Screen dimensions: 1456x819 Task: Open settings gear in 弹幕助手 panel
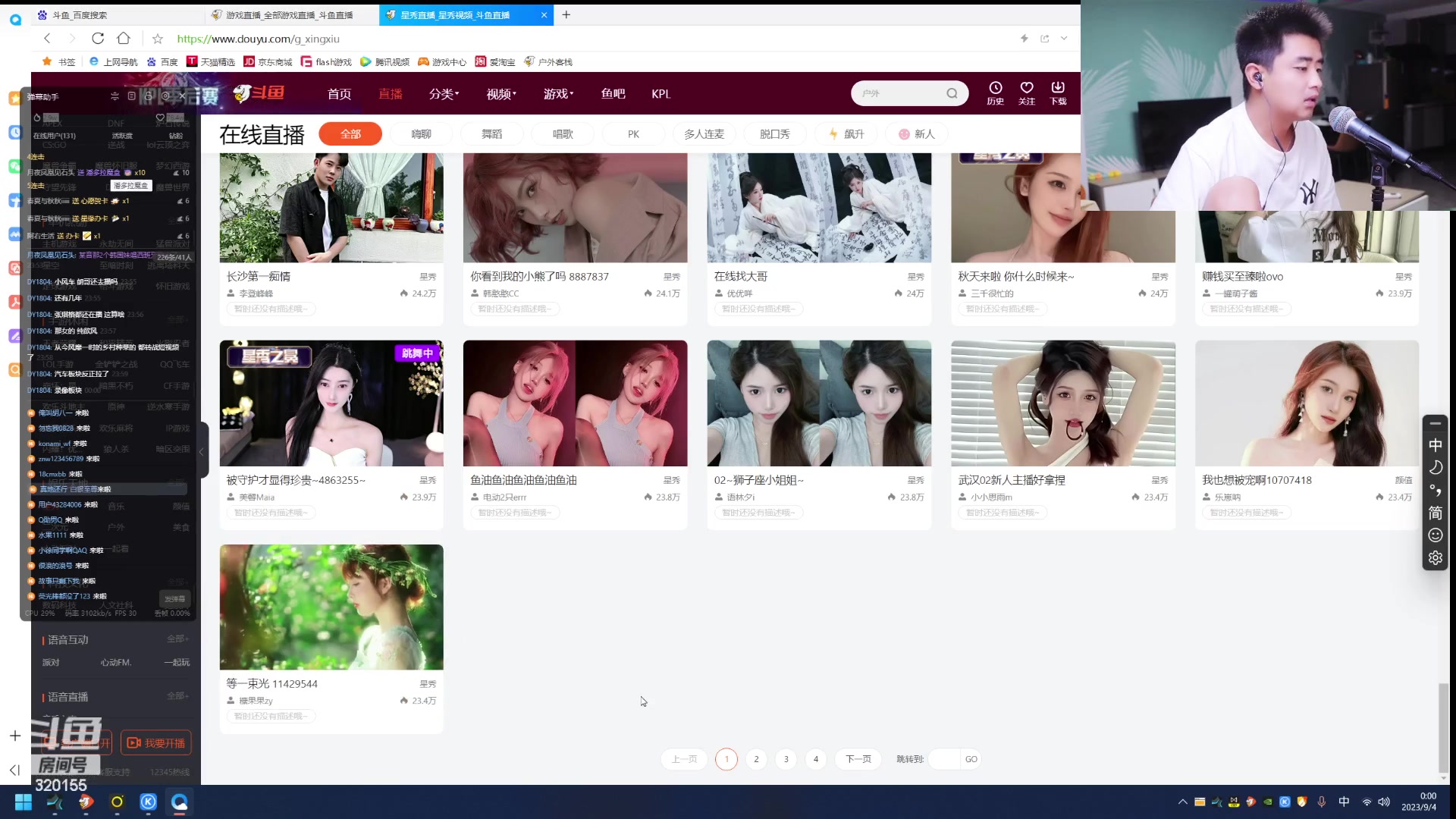point(165,96)
